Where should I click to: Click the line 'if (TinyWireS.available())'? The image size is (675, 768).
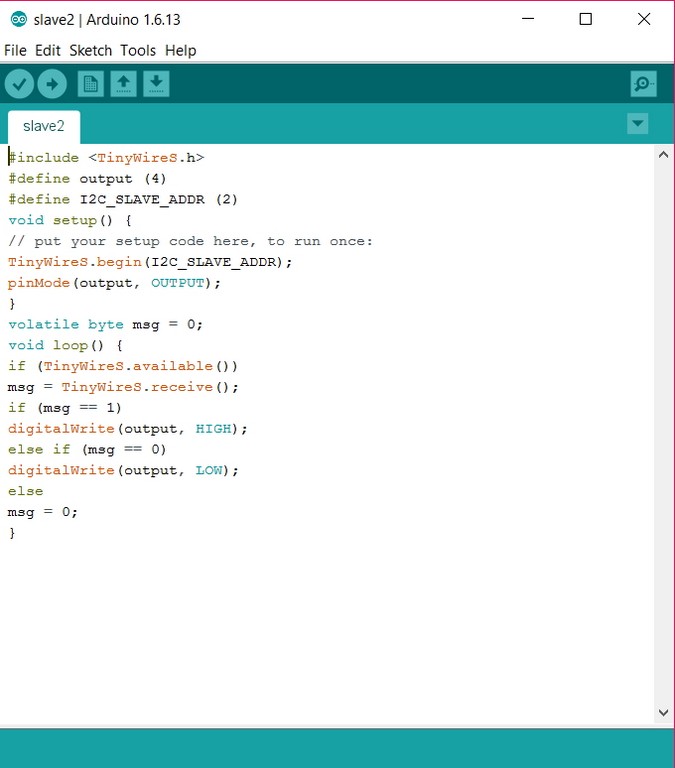coord(123,366)
